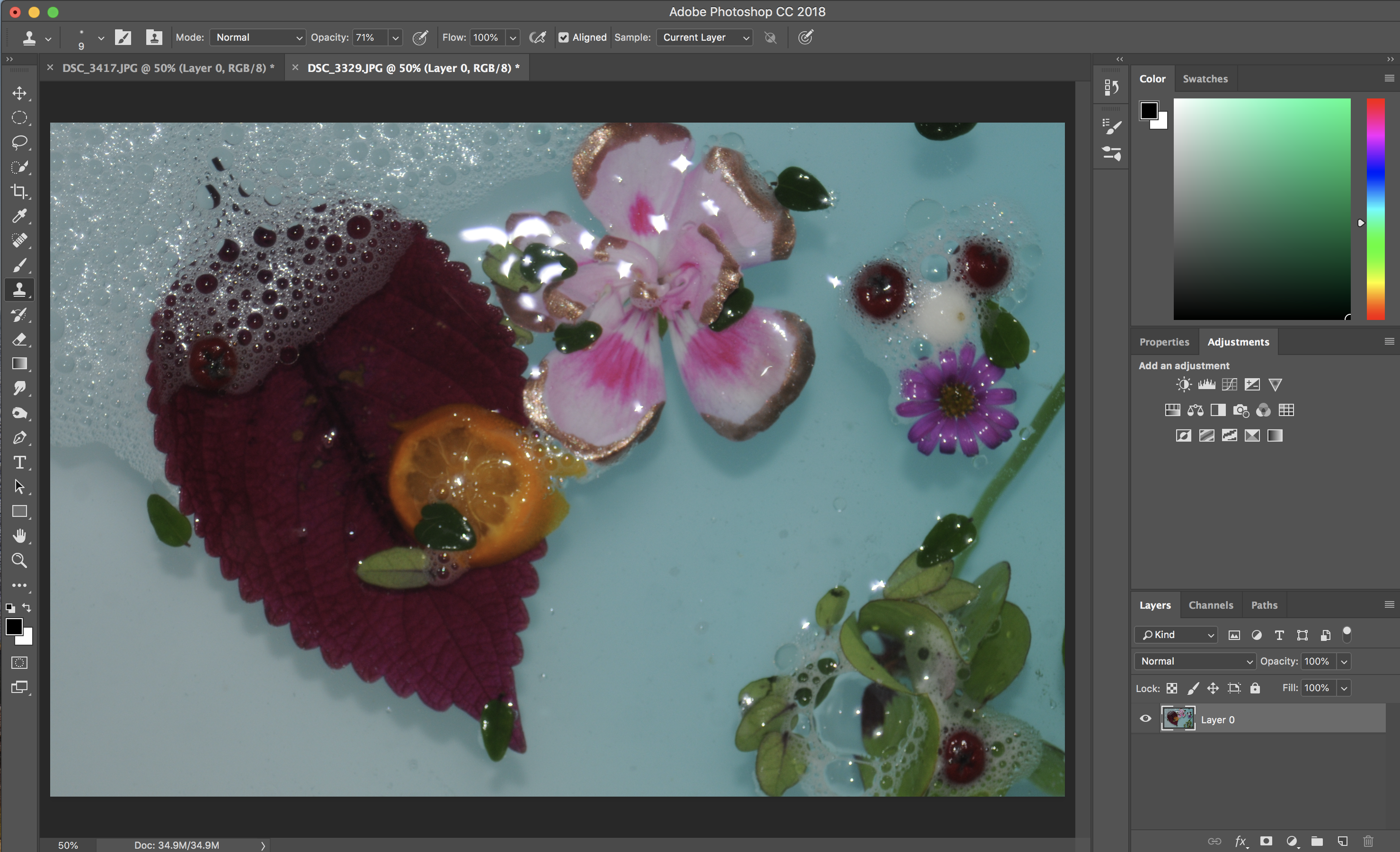Pick the Eyedropper tool

pyautogui.click(x=19, y=216)
